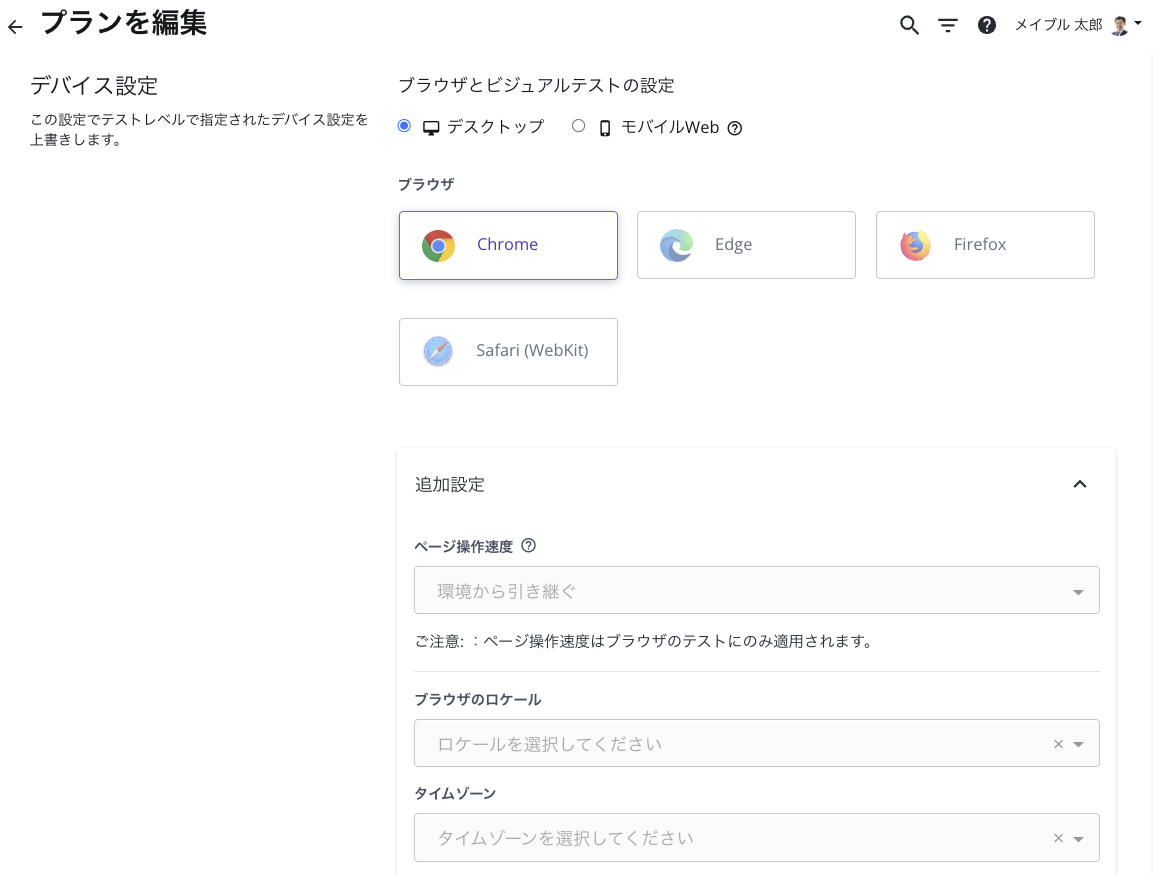This screenshot has height=875, width=1153.
Task: Open the user menu dropdown arrow
Action: click(x=1138, y=24)
